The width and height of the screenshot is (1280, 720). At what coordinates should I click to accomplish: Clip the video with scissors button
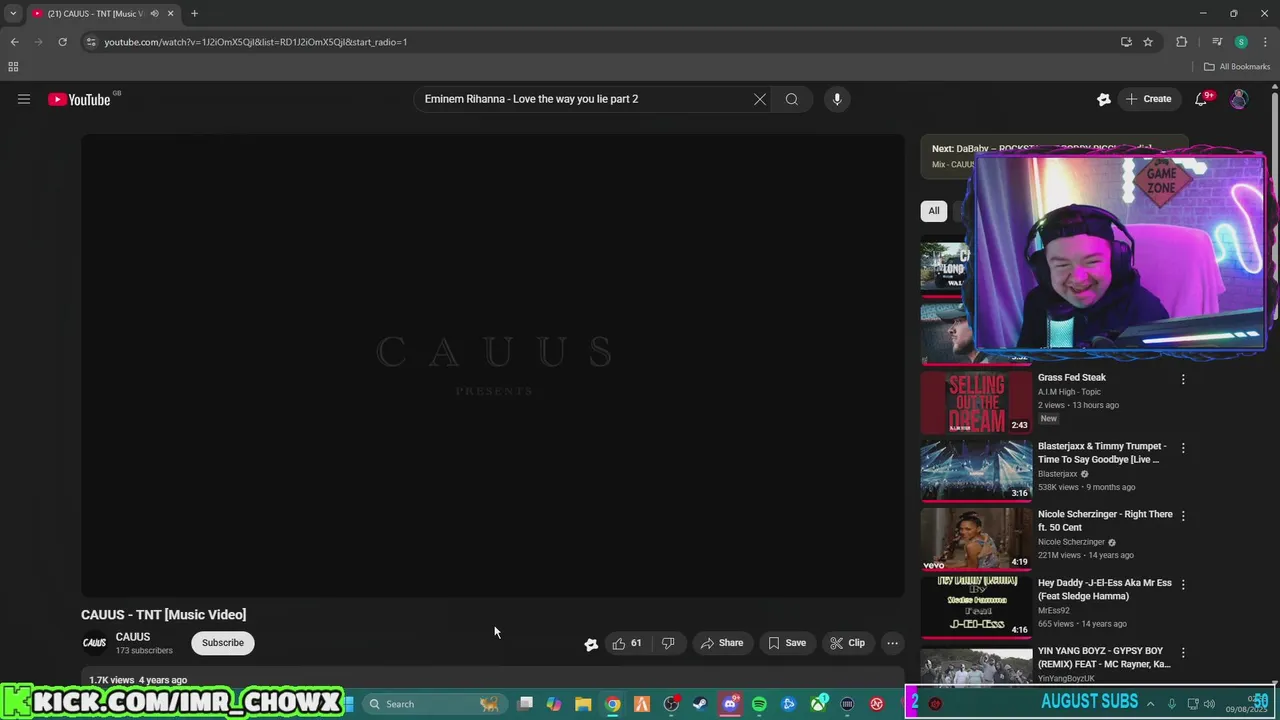848,643
